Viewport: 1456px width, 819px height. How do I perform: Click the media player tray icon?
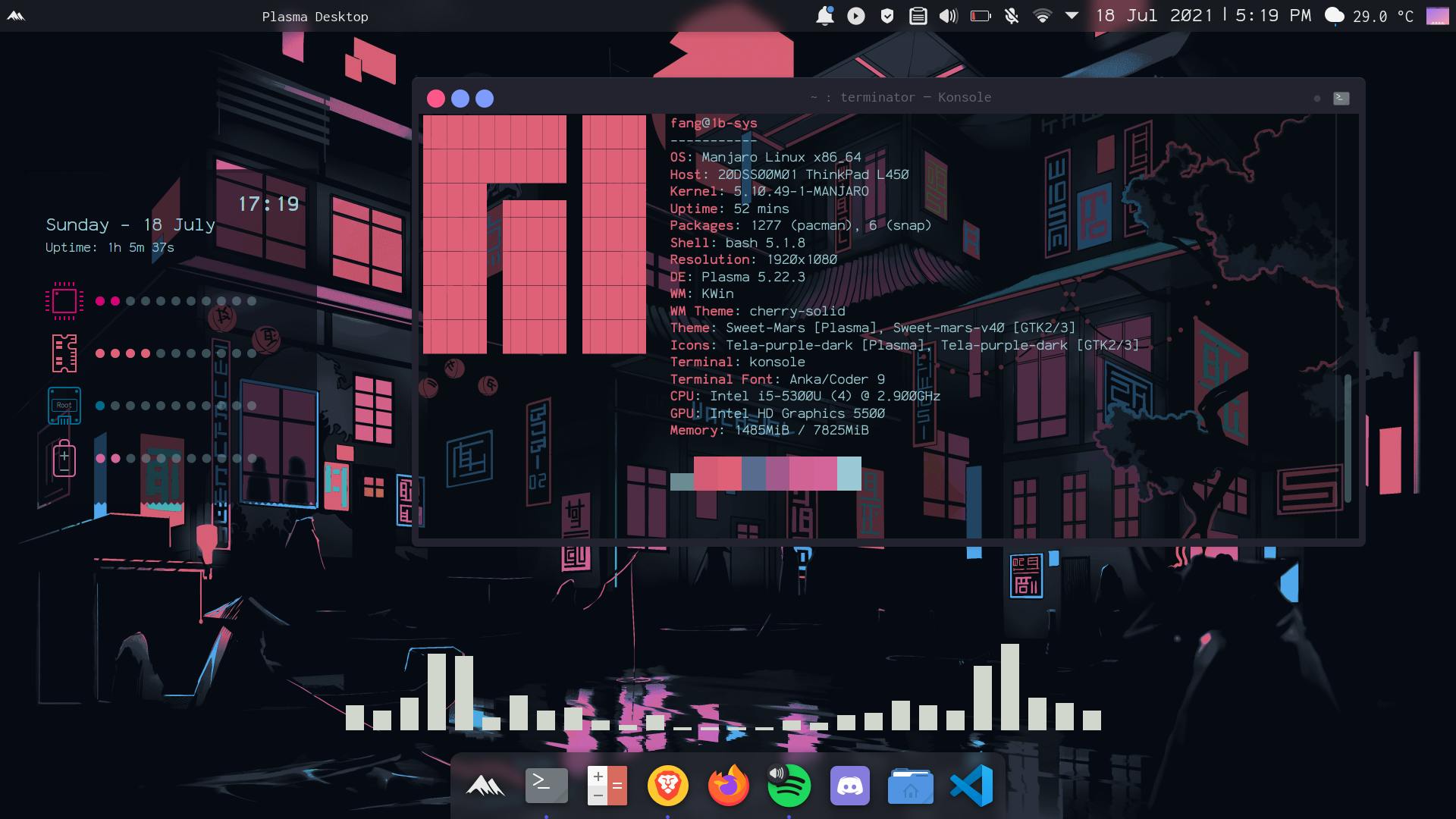[855, 16]
